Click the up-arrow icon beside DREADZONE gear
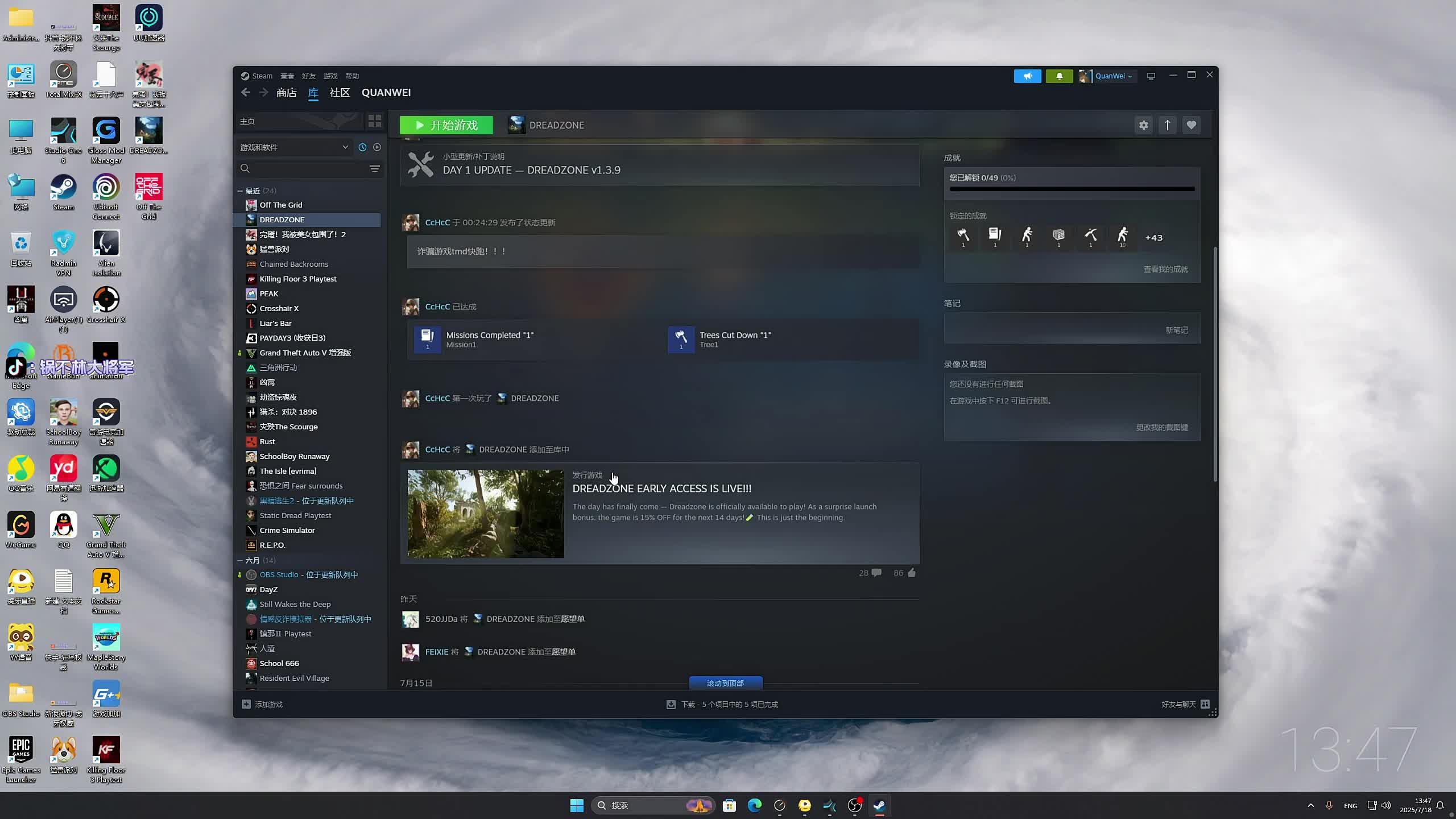 (x=1167, y=125)
